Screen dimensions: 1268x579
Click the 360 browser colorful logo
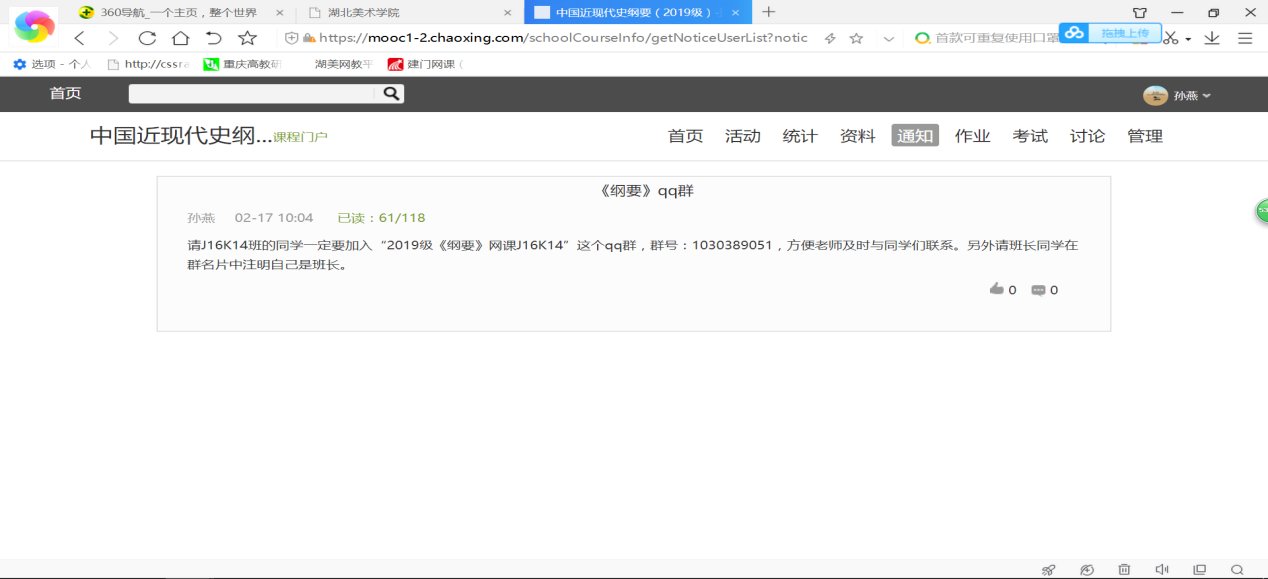pyautogui.click(x=34, y=26)
